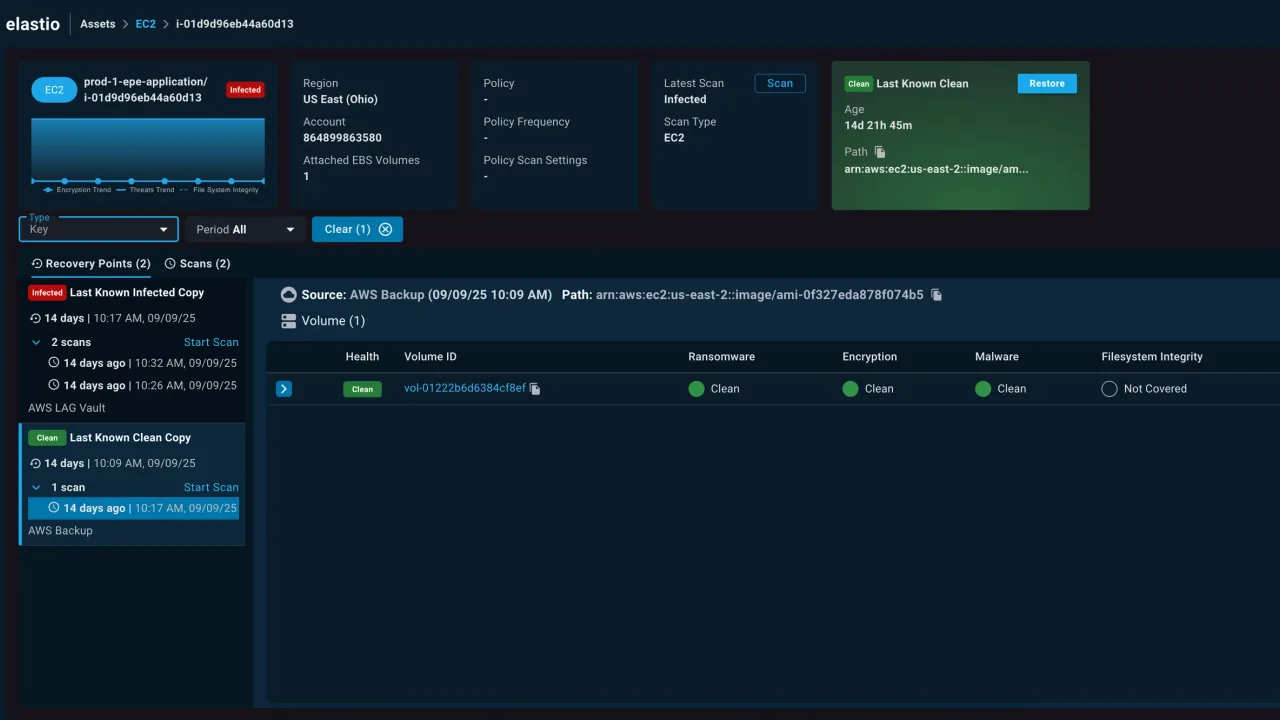Screen dimensions: 1280x720
Task: Go to Assets breadcrumb
Action: click(x=98, y=24)
